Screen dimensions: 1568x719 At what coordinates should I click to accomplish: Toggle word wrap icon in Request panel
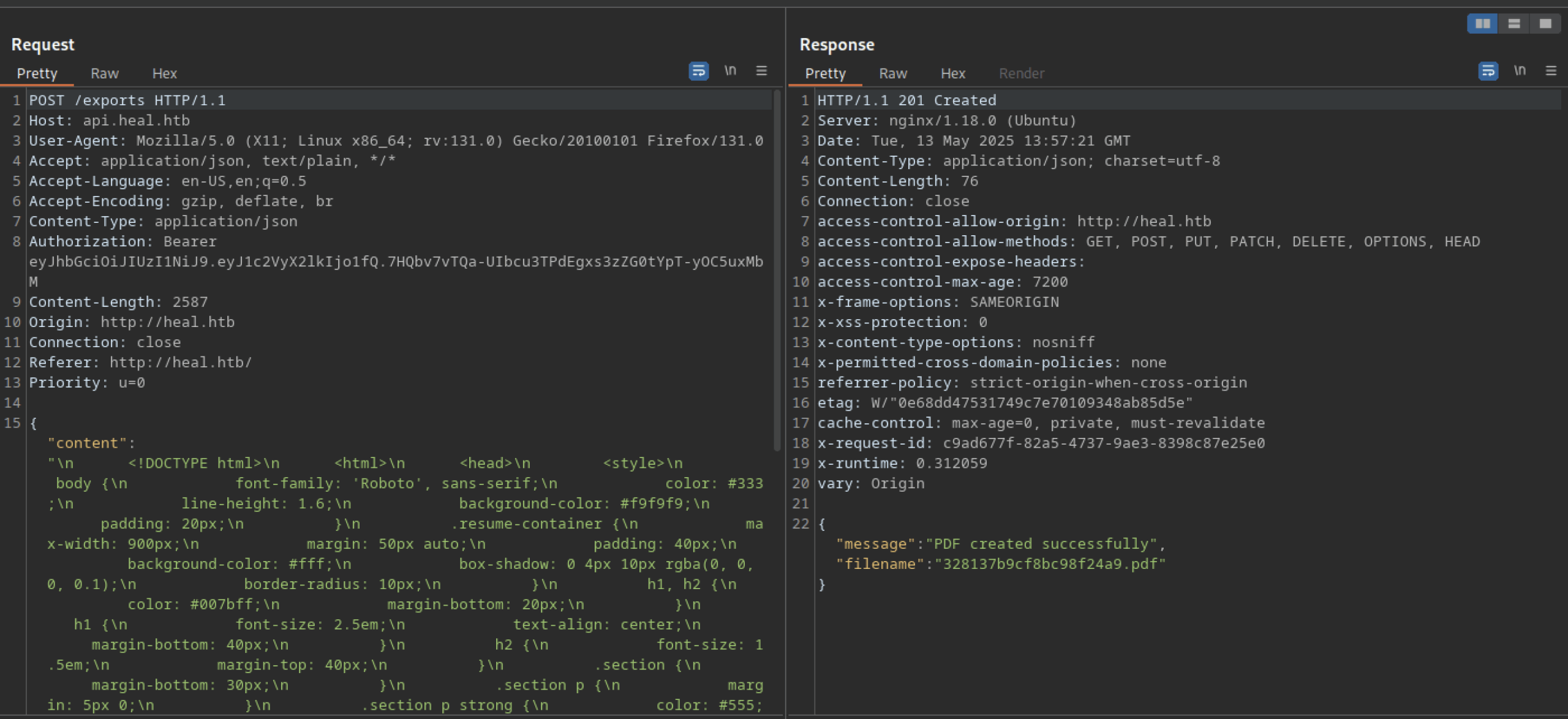click(x=698, y=71)
